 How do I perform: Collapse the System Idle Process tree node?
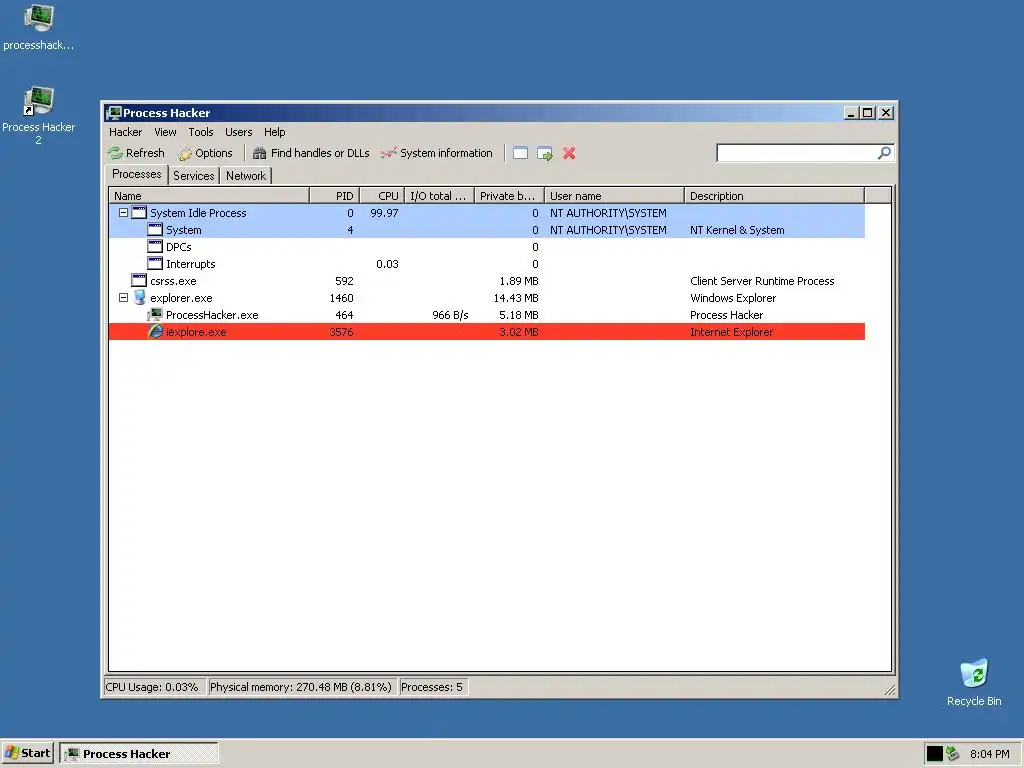(x=123, y=213)
